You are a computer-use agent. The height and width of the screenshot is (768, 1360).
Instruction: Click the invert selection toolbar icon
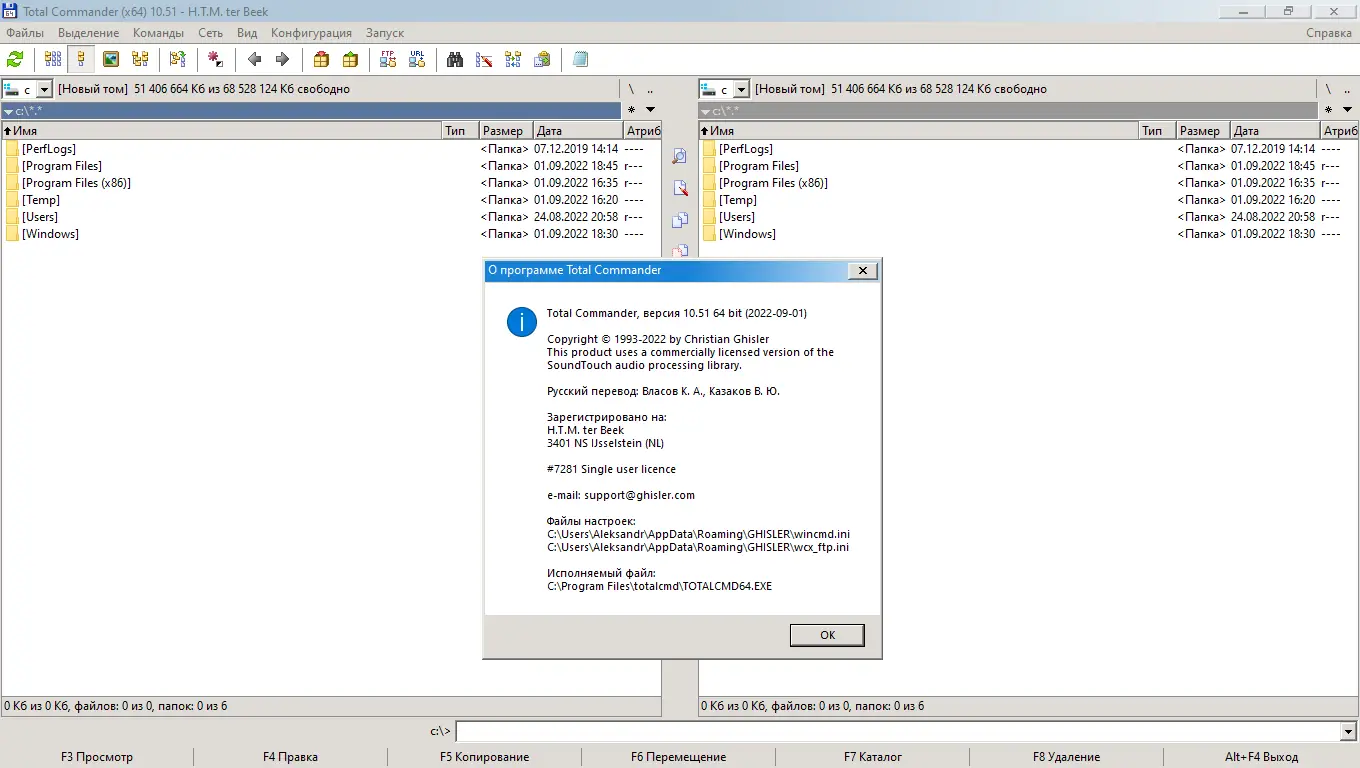(x=215, y=59)
